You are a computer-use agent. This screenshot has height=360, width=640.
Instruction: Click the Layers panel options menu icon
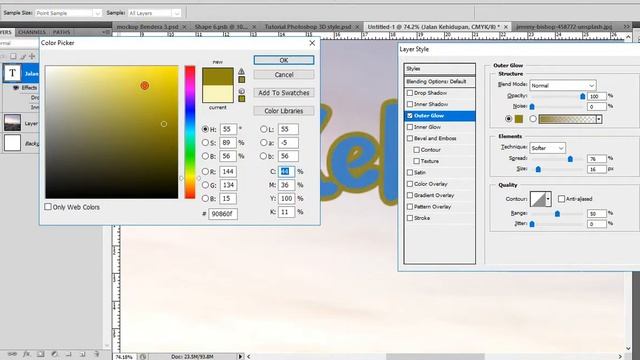(x=106, y=32)
